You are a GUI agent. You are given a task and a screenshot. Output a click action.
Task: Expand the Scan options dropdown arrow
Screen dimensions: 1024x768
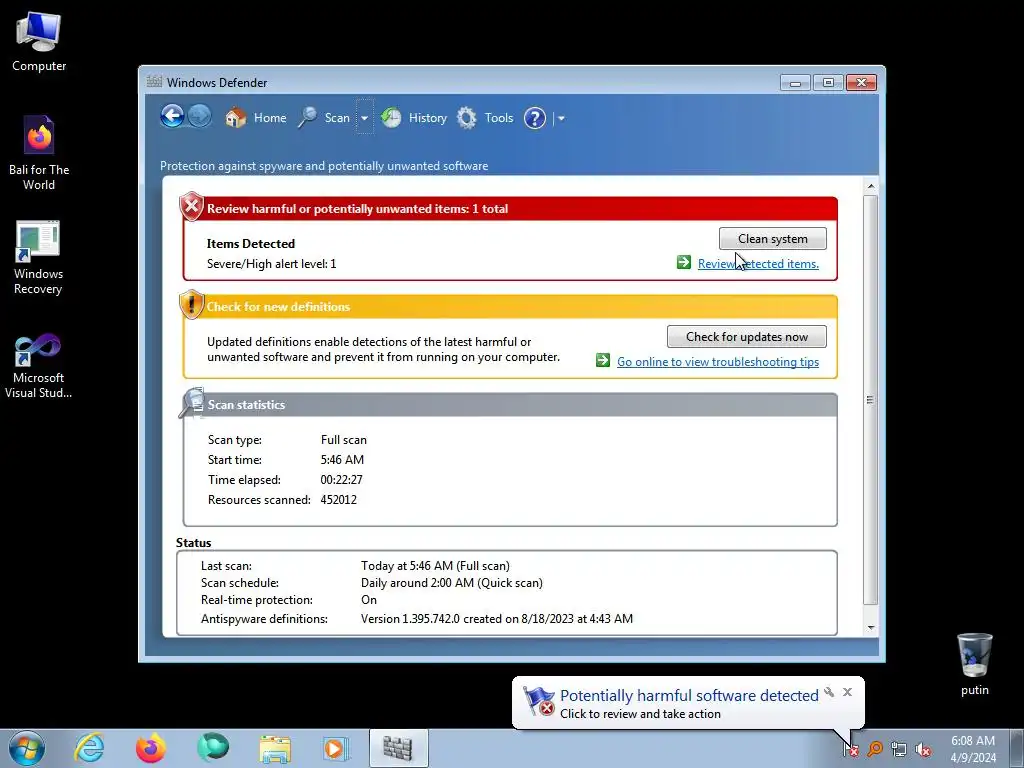(364, 118)
